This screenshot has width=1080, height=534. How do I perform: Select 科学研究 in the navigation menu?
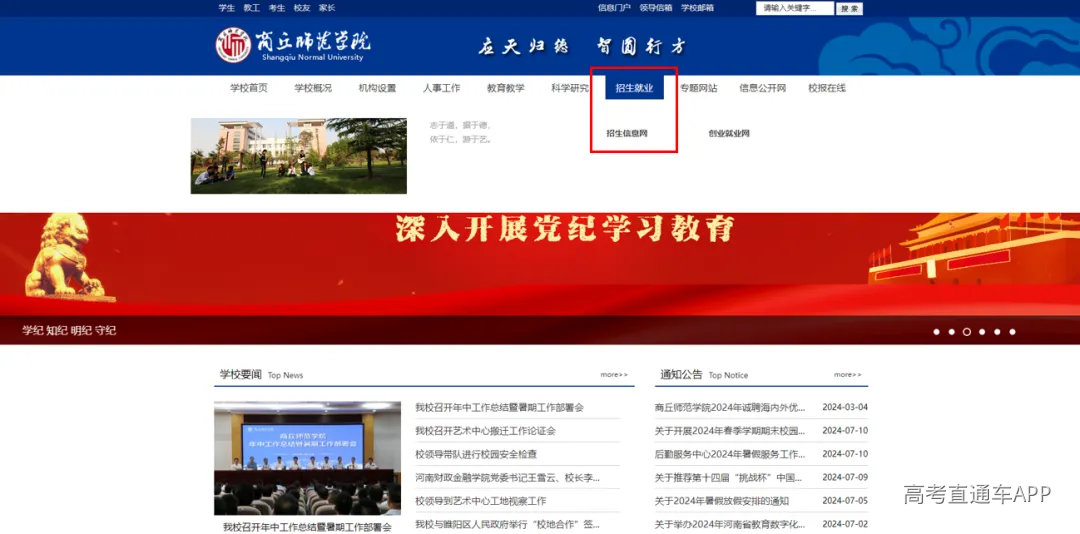coord(570,88)
